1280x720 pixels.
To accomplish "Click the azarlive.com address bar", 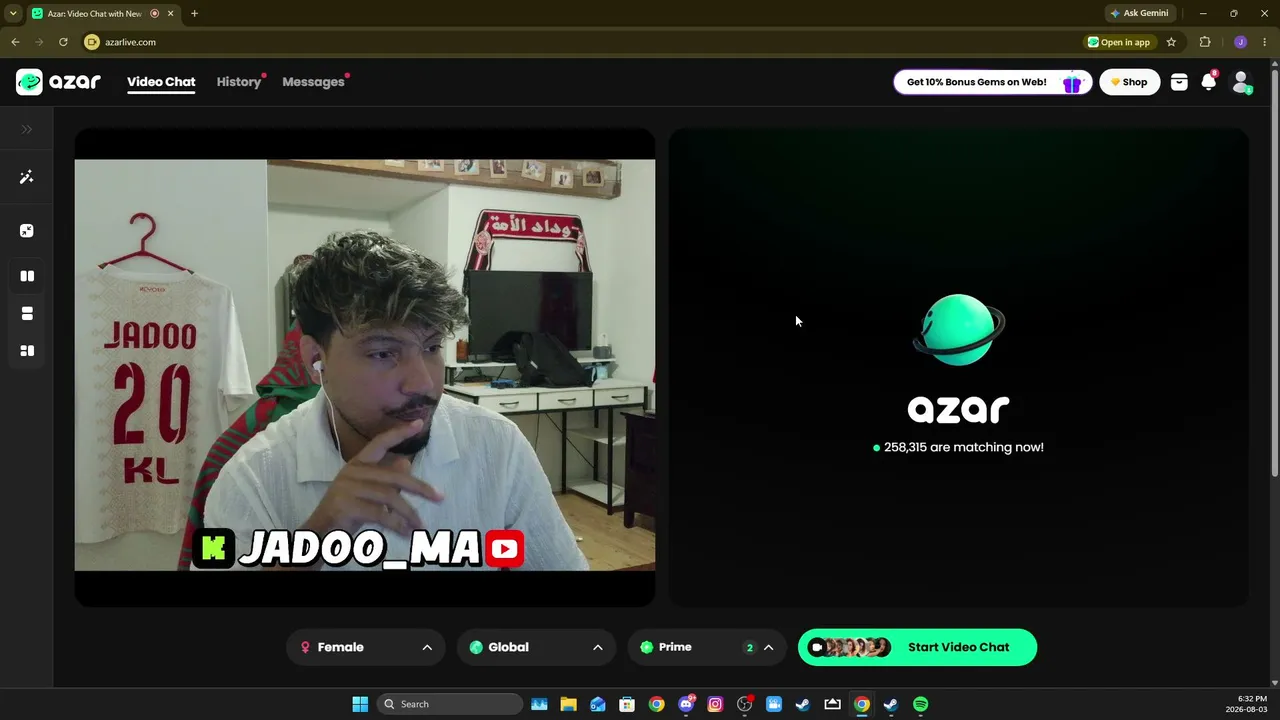I will click(580, 42).
